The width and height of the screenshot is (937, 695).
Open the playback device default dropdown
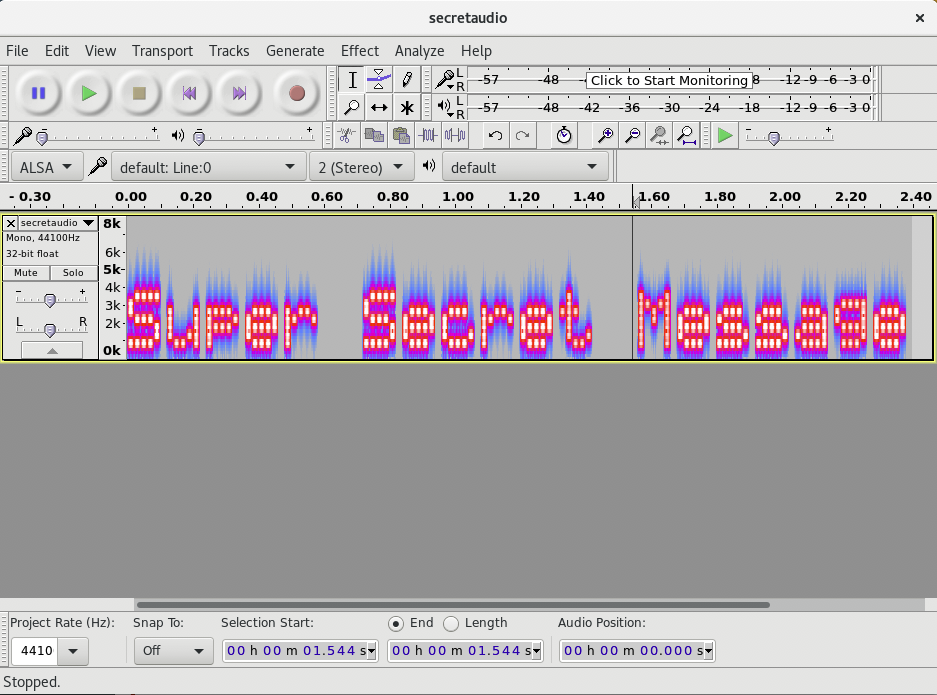click(x=525, y=167)
